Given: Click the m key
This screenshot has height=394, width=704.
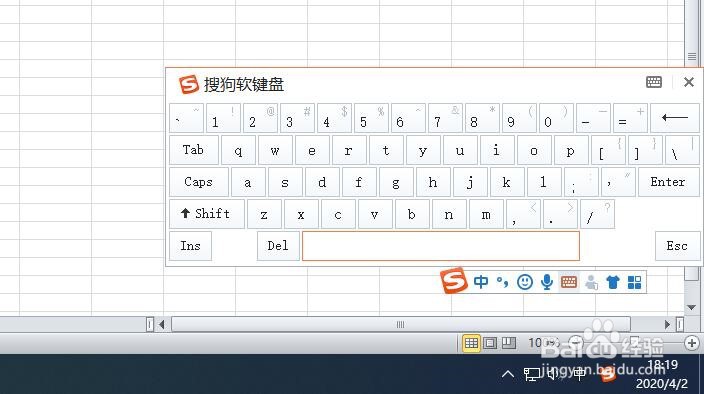Looking at the screenshot, I should pyautogui.click(x=486, y=215).
